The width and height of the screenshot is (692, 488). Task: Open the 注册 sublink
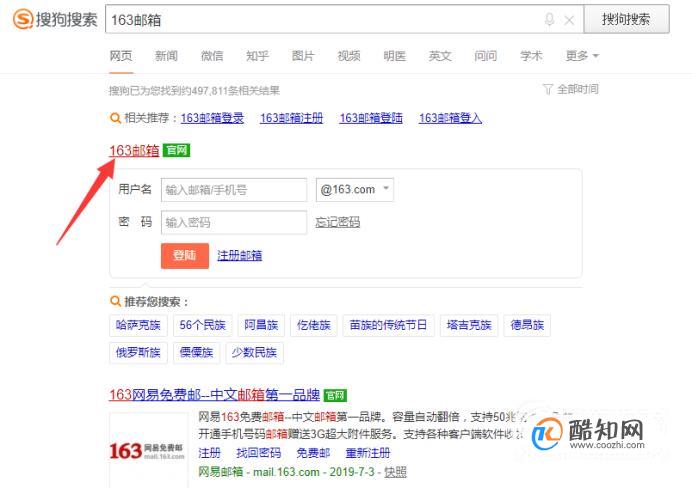coord(209,453)
